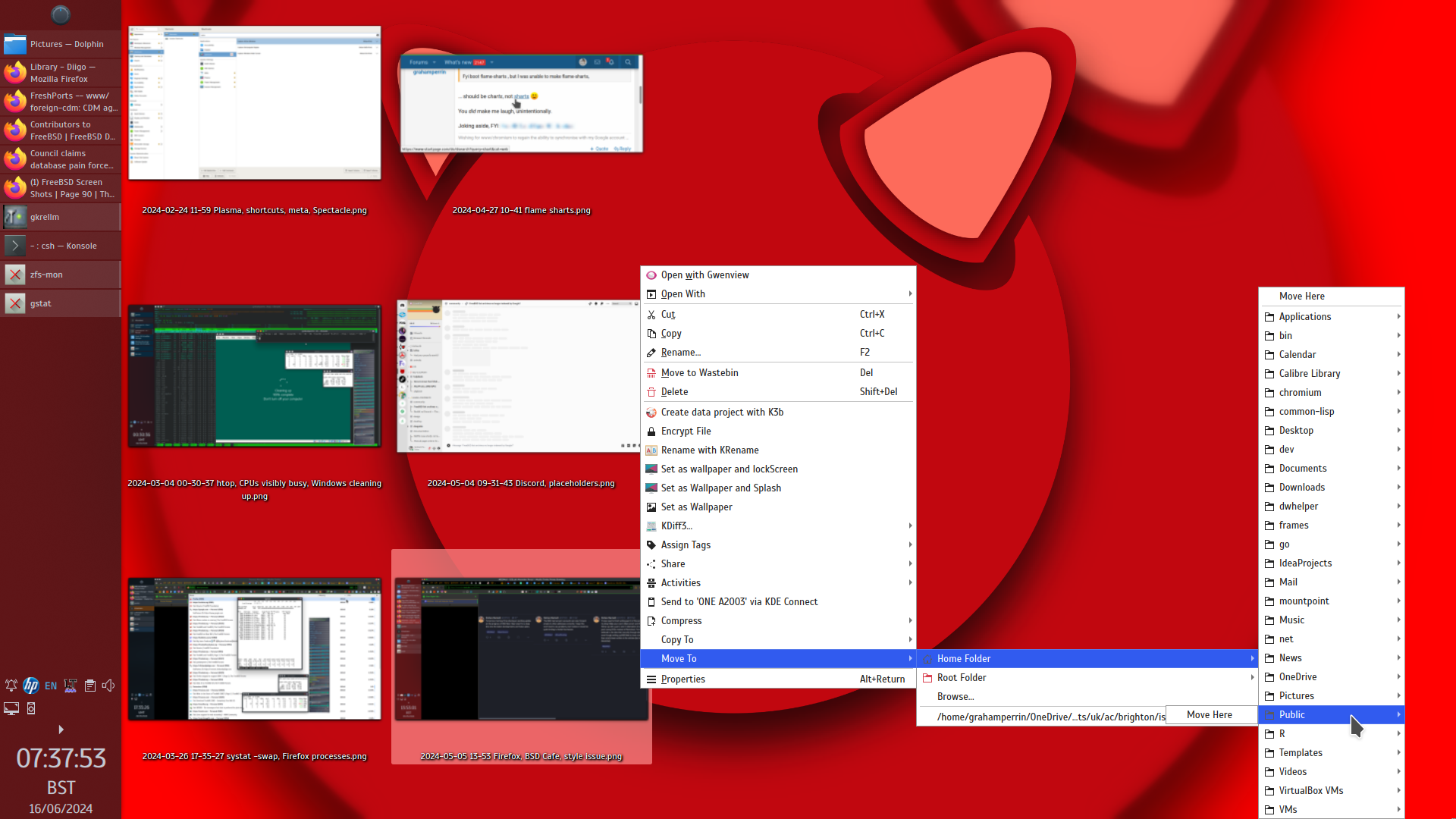Select systat -swap, Firefox processes.png thumbnail

[255, 649]
